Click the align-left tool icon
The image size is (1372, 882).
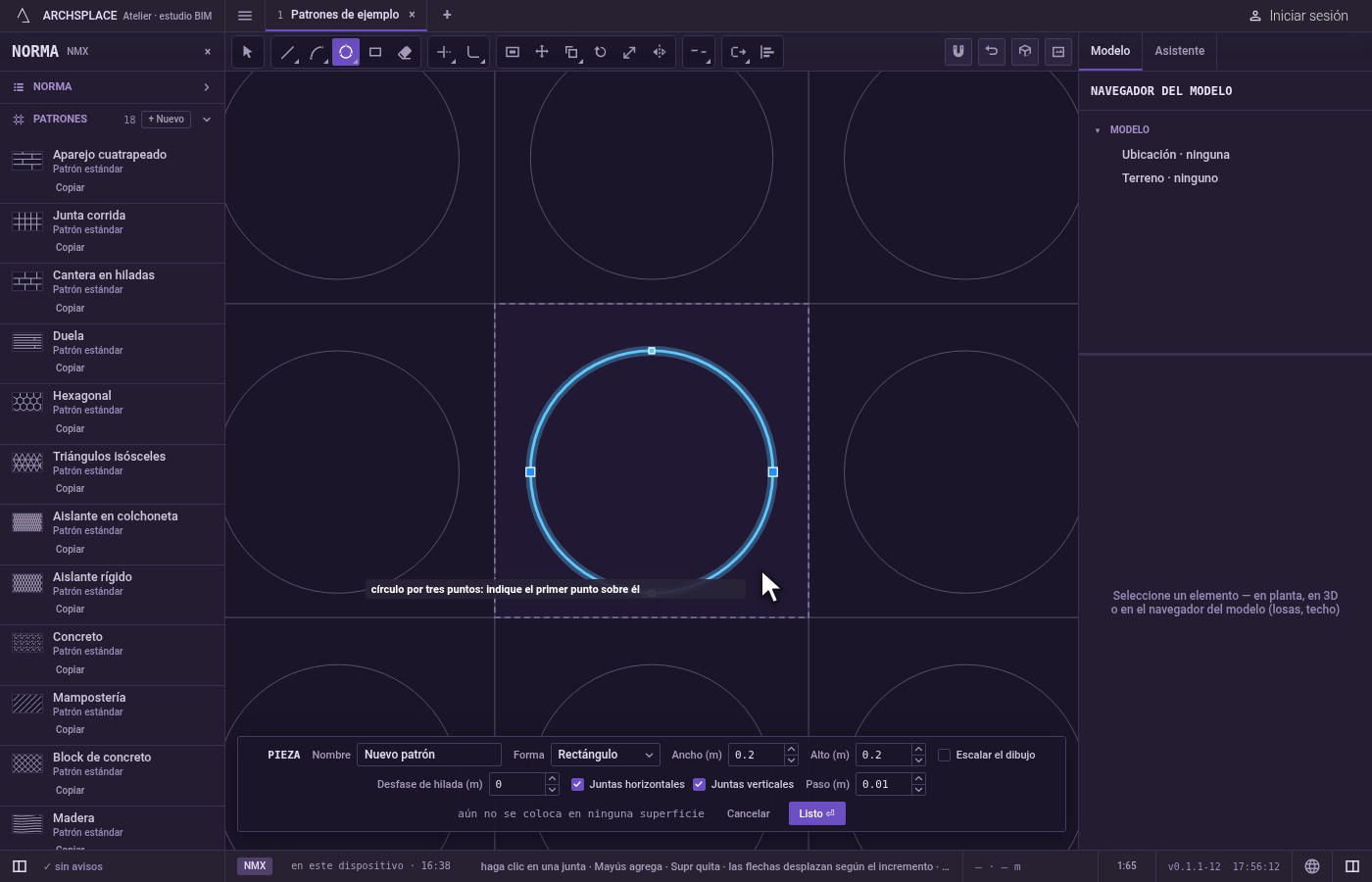[x=767, y=52]
